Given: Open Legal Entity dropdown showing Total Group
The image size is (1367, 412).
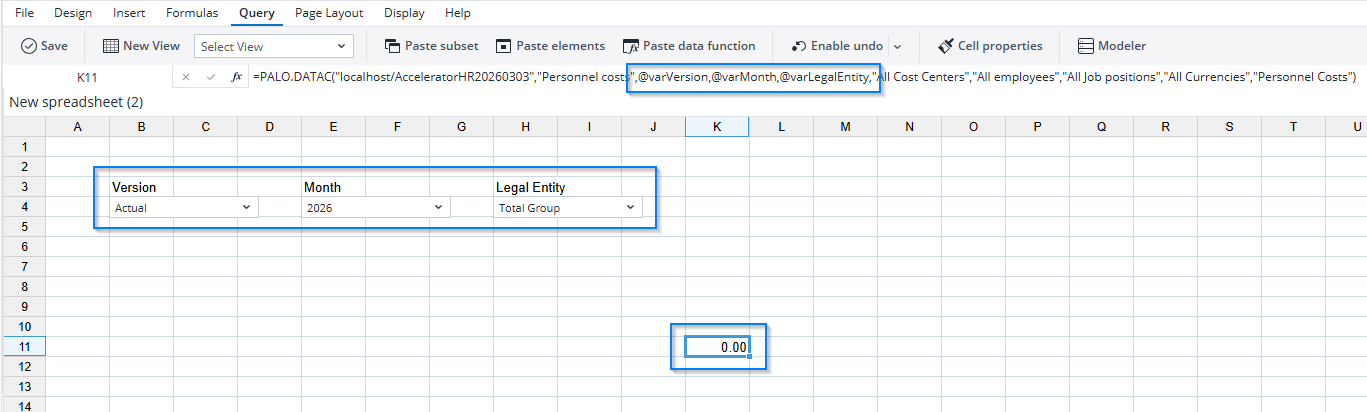Looking at the screenshot, I should pyautogui.click(x=630, y=207).
